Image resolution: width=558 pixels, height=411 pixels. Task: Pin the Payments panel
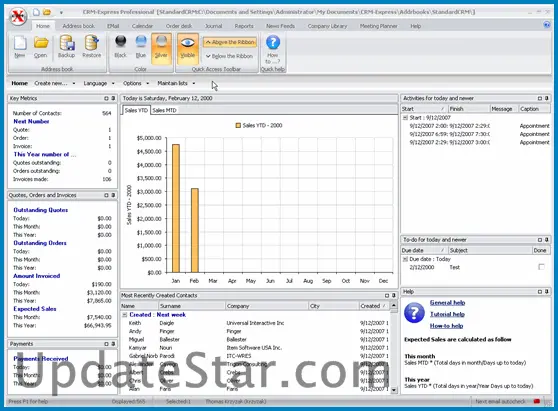[x=113, y=344]
